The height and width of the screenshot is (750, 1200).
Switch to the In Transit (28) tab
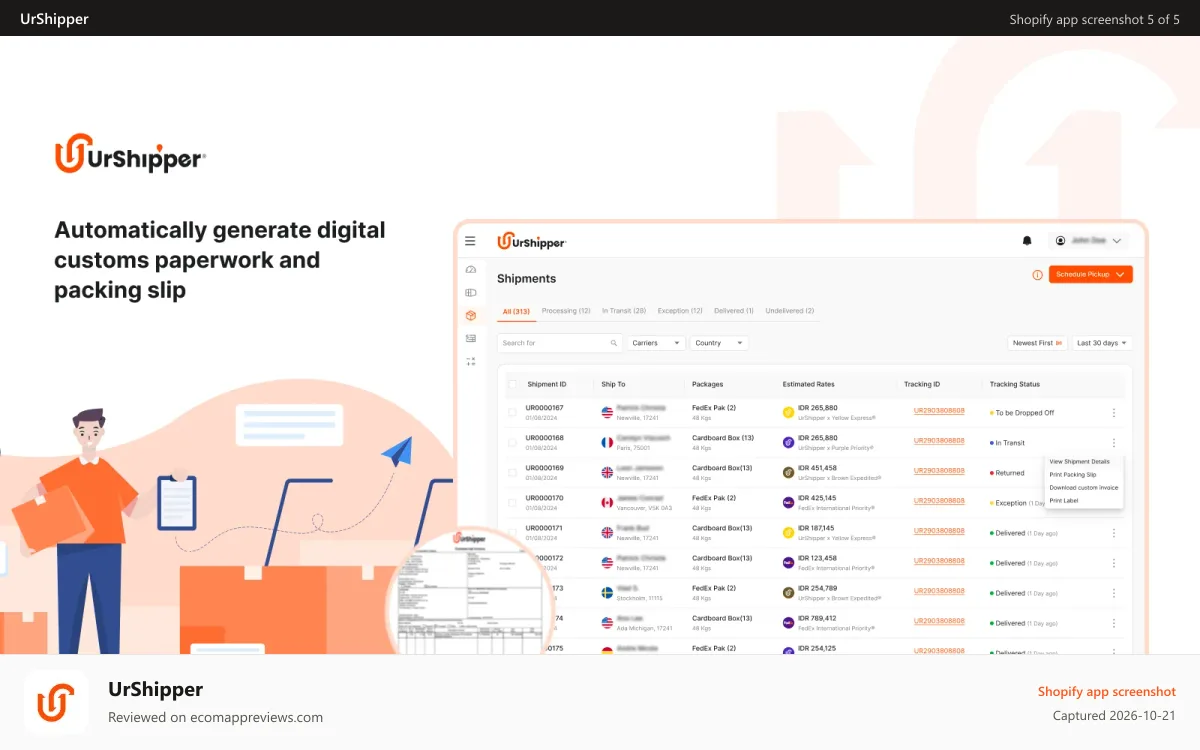point(624,311)
